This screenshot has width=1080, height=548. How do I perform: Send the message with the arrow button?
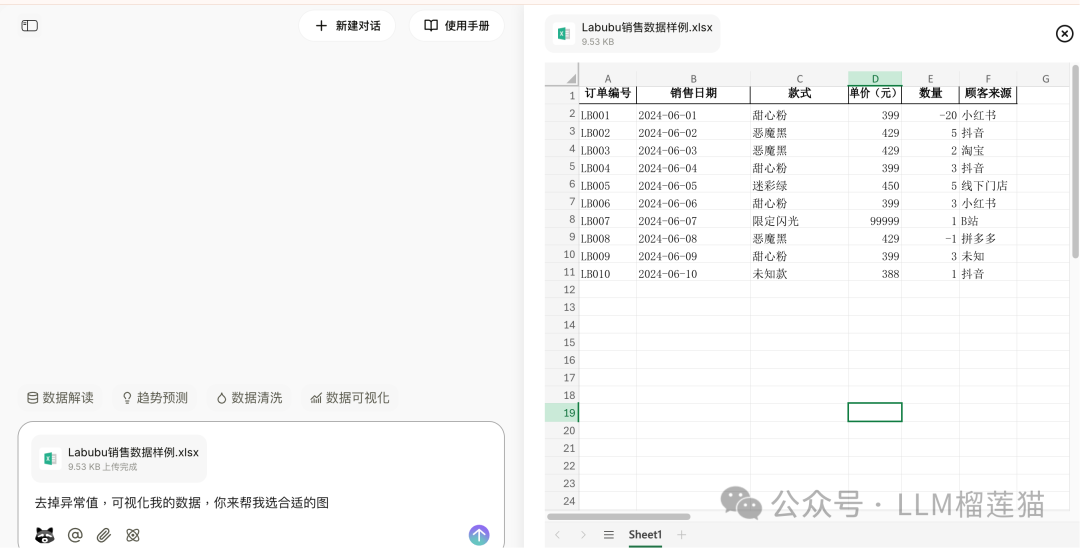click(479, 535)
